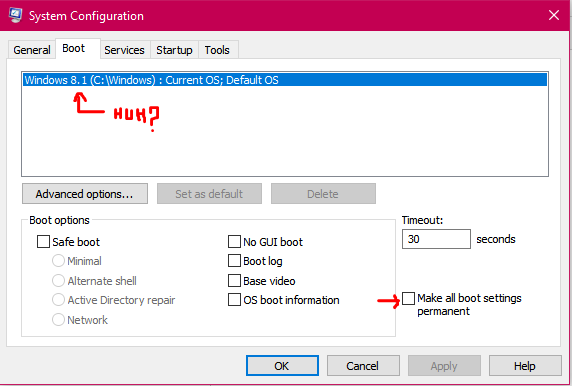Open Advanced options dialog
The width and height of the screenshot is (572, 386).
pos(85,194)
